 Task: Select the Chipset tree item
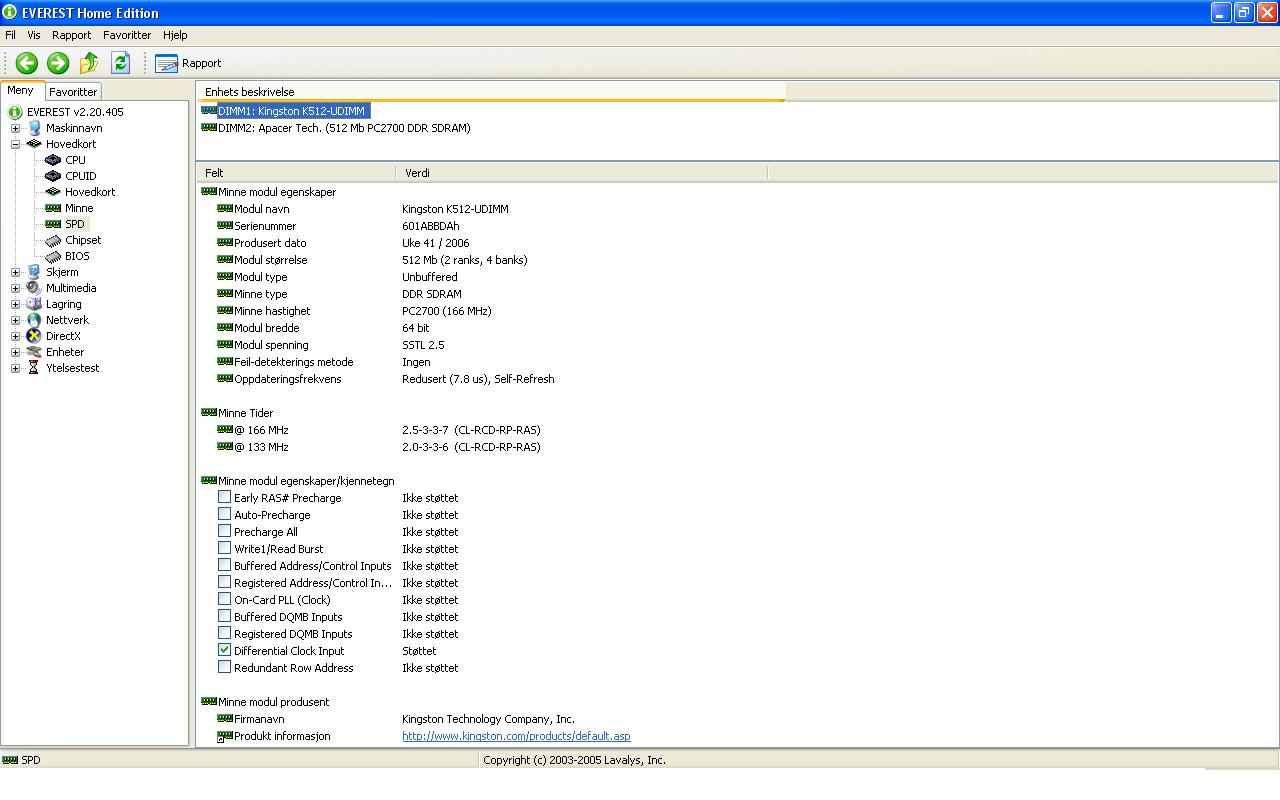(x=83, y=240)
